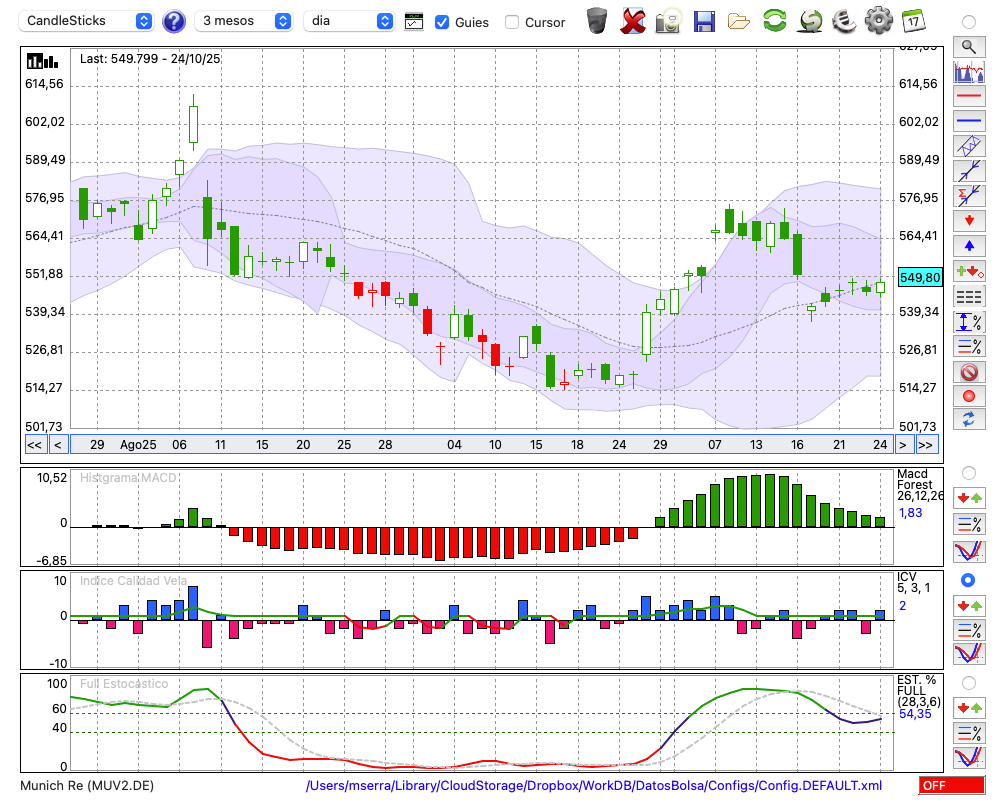Enable the Cursor checkbox
This screenshot has width=1000, height=800.
[x=512, y=22]
